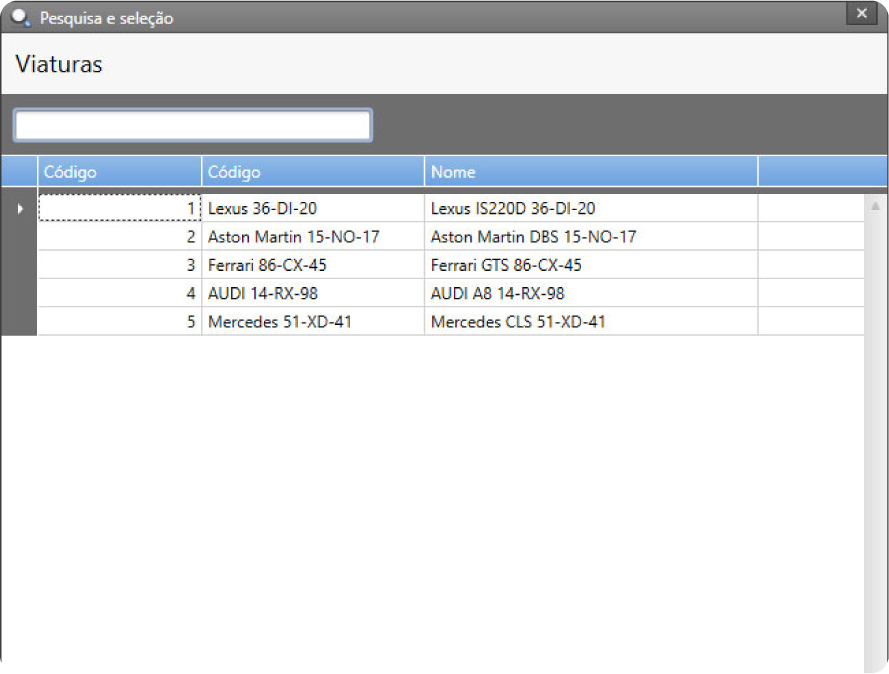This screenshot has width=889, height=674.
Task: Focus the Viaturas search text box
Action: 192,125
